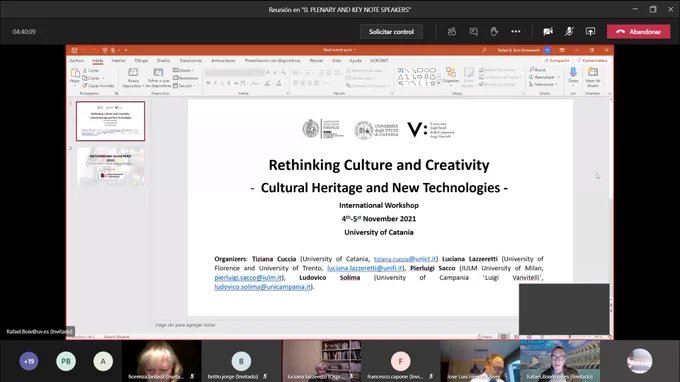Open the share content tray icon

coord(590,32)
